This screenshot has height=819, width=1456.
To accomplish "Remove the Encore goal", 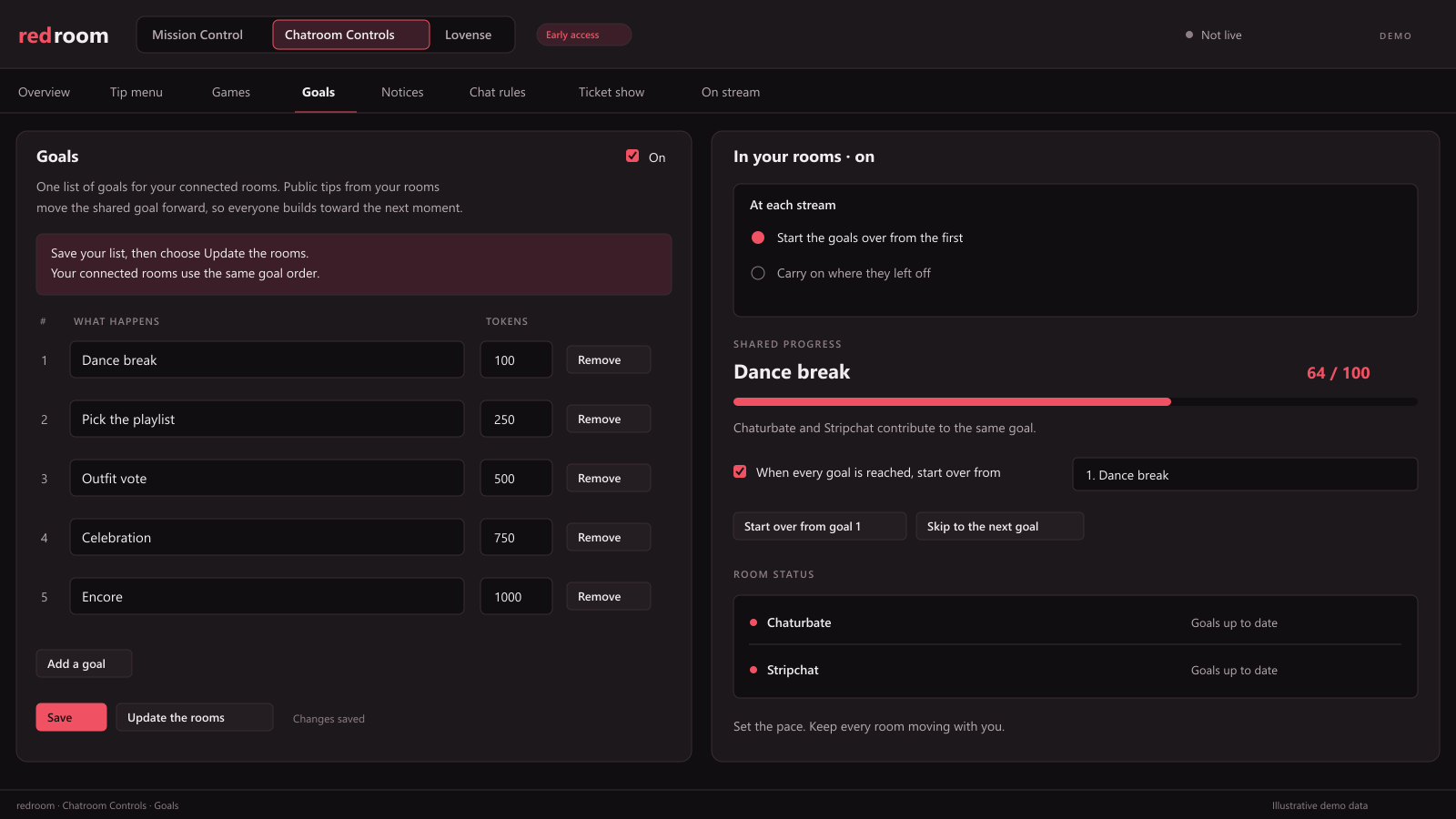I will click(x=608, y=596).
